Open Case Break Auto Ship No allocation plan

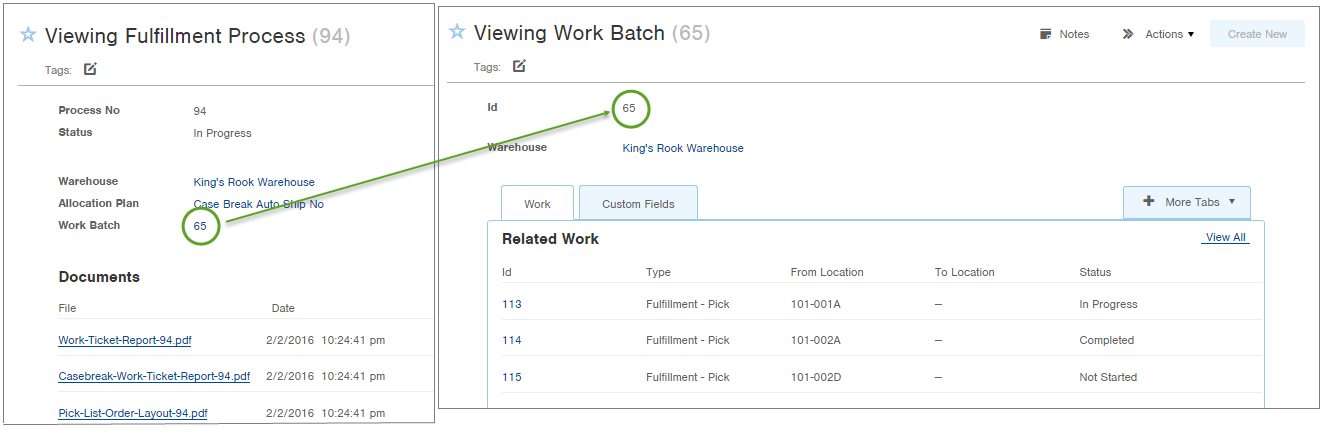coord(258,204)
